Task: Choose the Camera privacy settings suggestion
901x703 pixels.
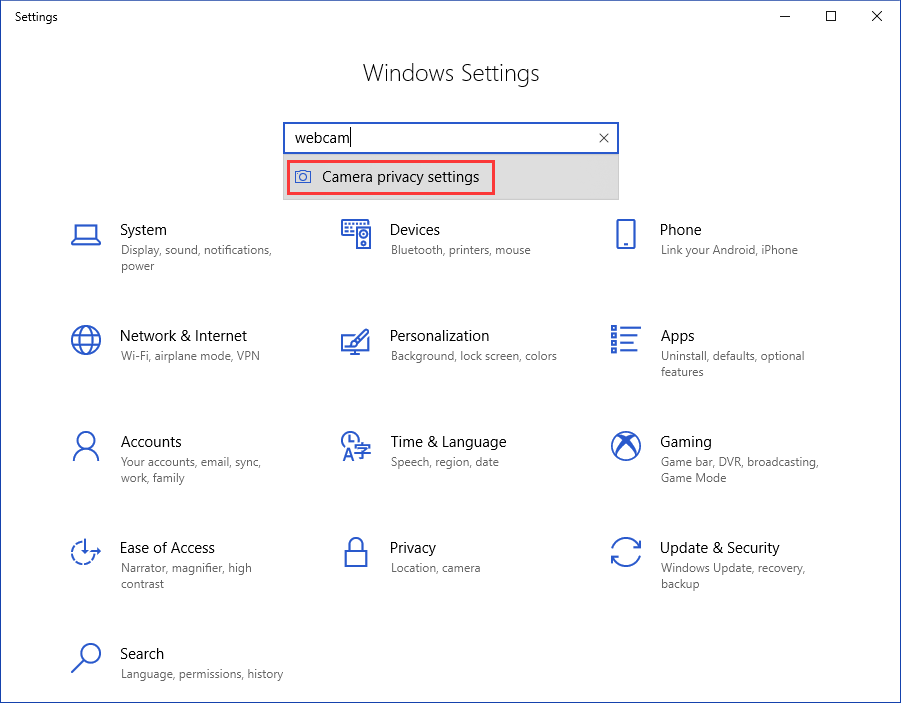Action: click(400, 177)
